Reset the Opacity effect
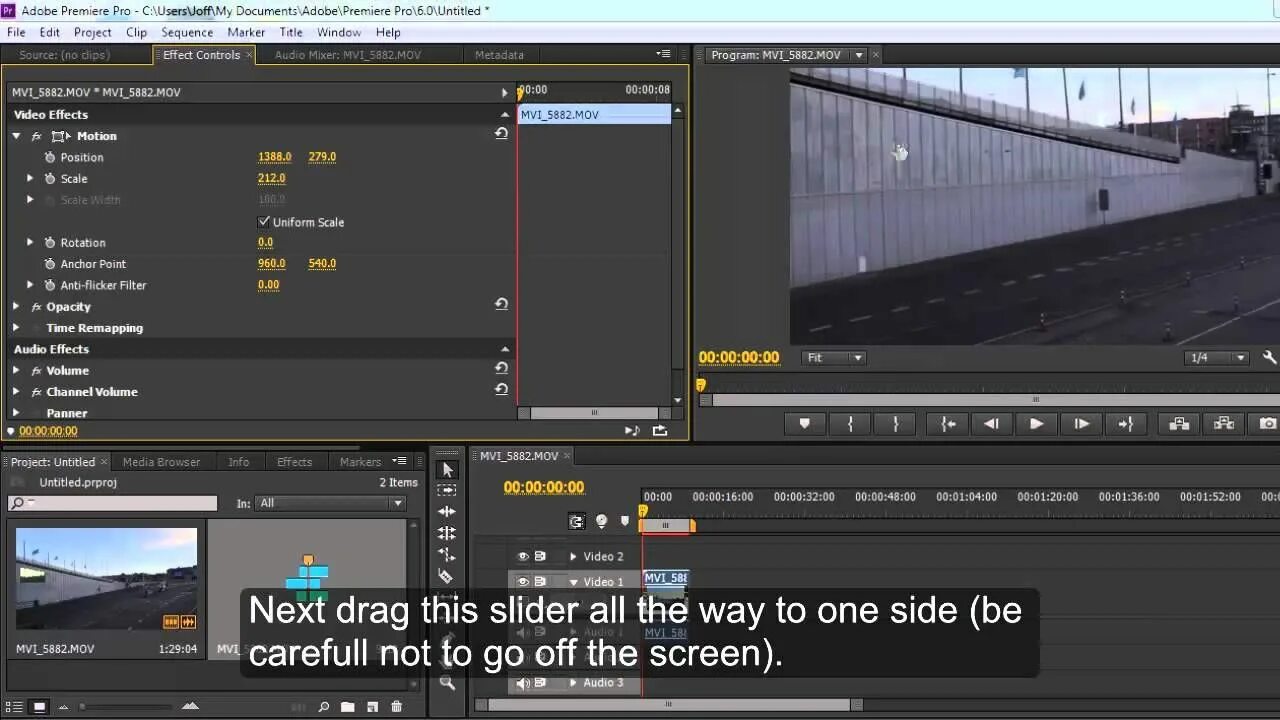The width and height of the screenshot is (1280, 720). (x=501, y=304)
